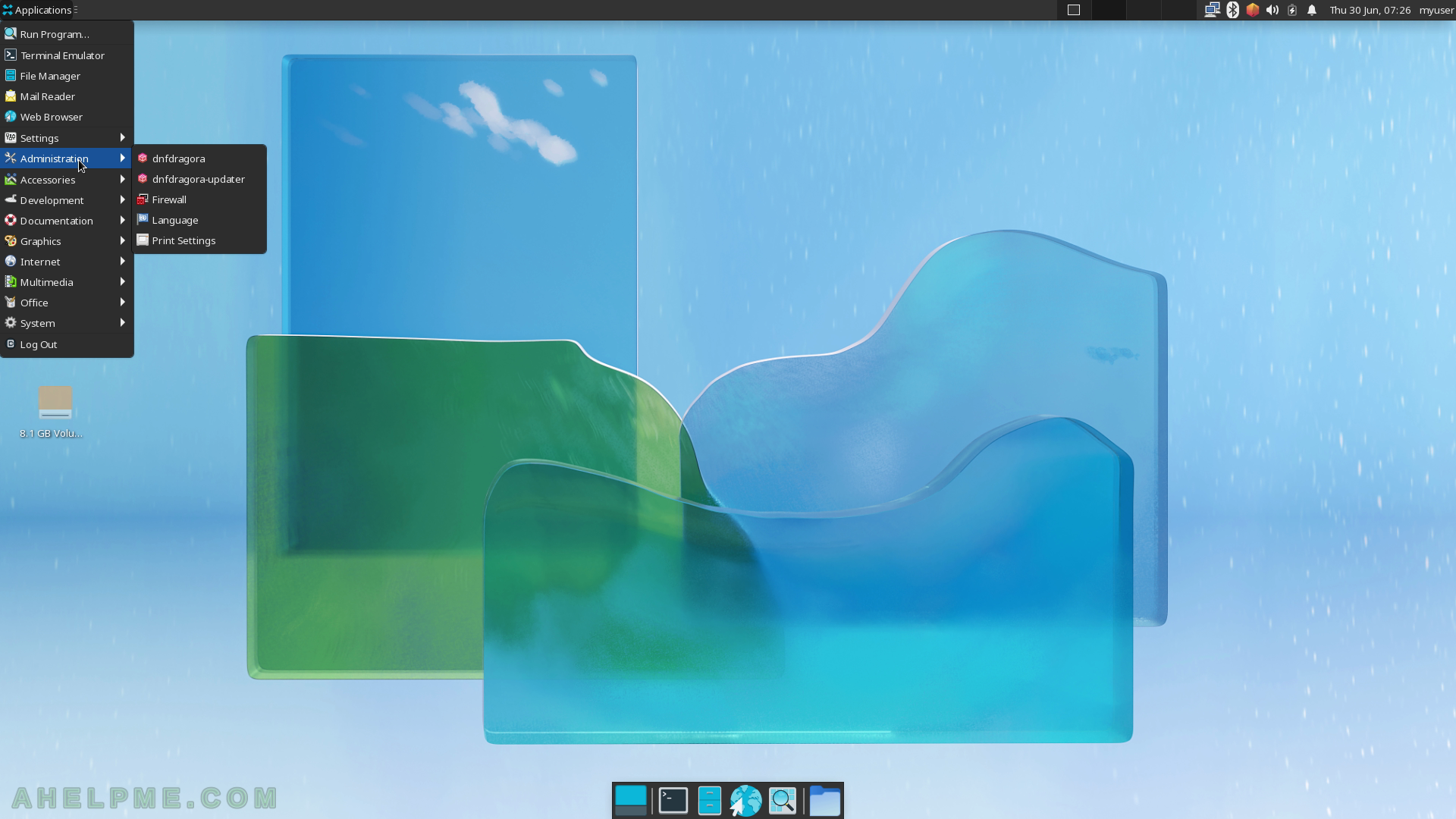Viewport: 1456px width, 819px height.
Task: Click the Show Desktop icon in the dock
Action: 631,801
